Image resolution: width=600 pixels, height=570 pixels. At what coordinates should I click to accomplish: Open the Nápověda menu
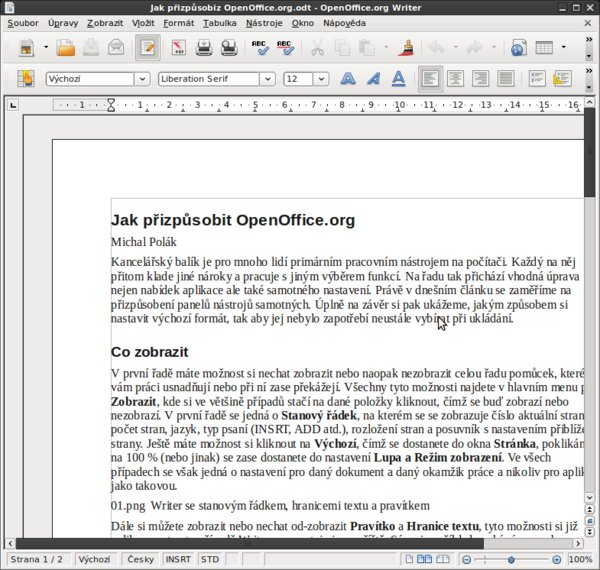tap(344, 23)
